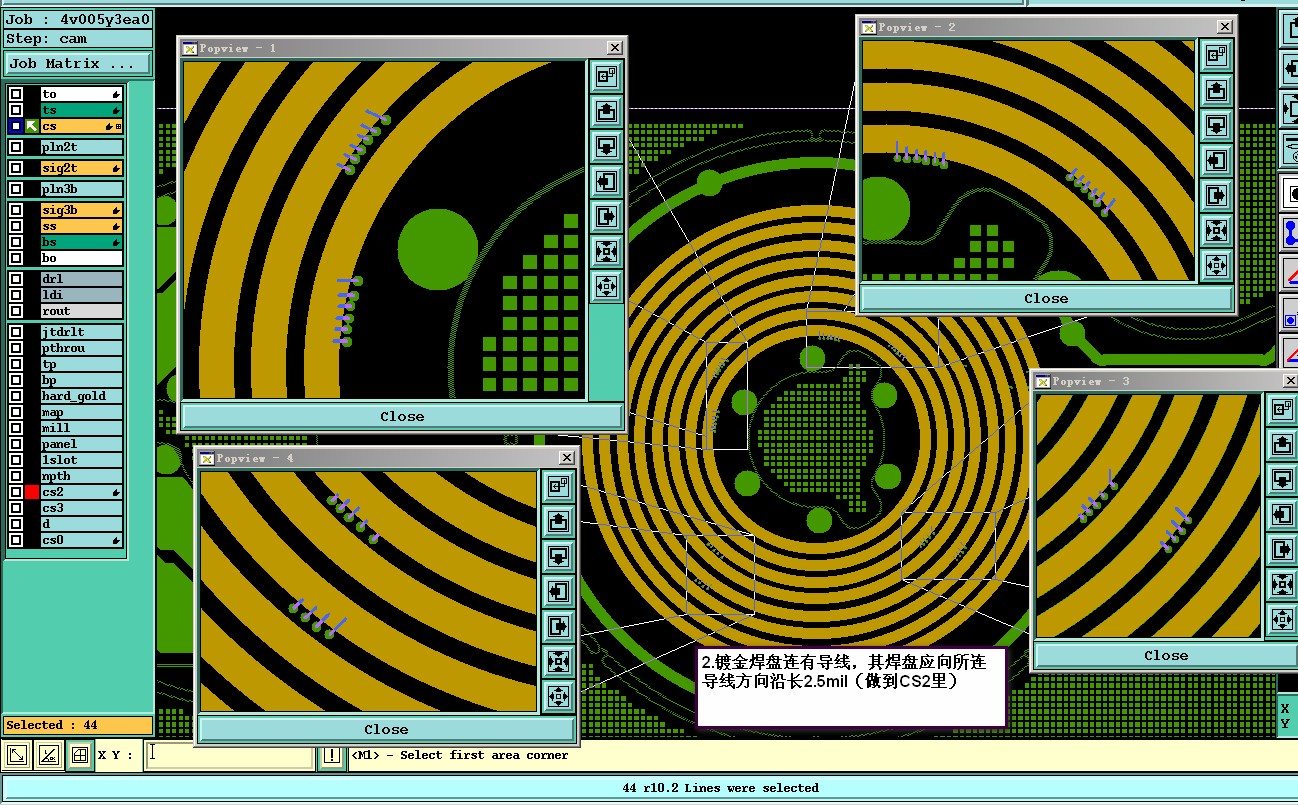The width and height of the screenshot is (1298, 805).
Task: Pan up in Popview 1
Action: (606, 111)
